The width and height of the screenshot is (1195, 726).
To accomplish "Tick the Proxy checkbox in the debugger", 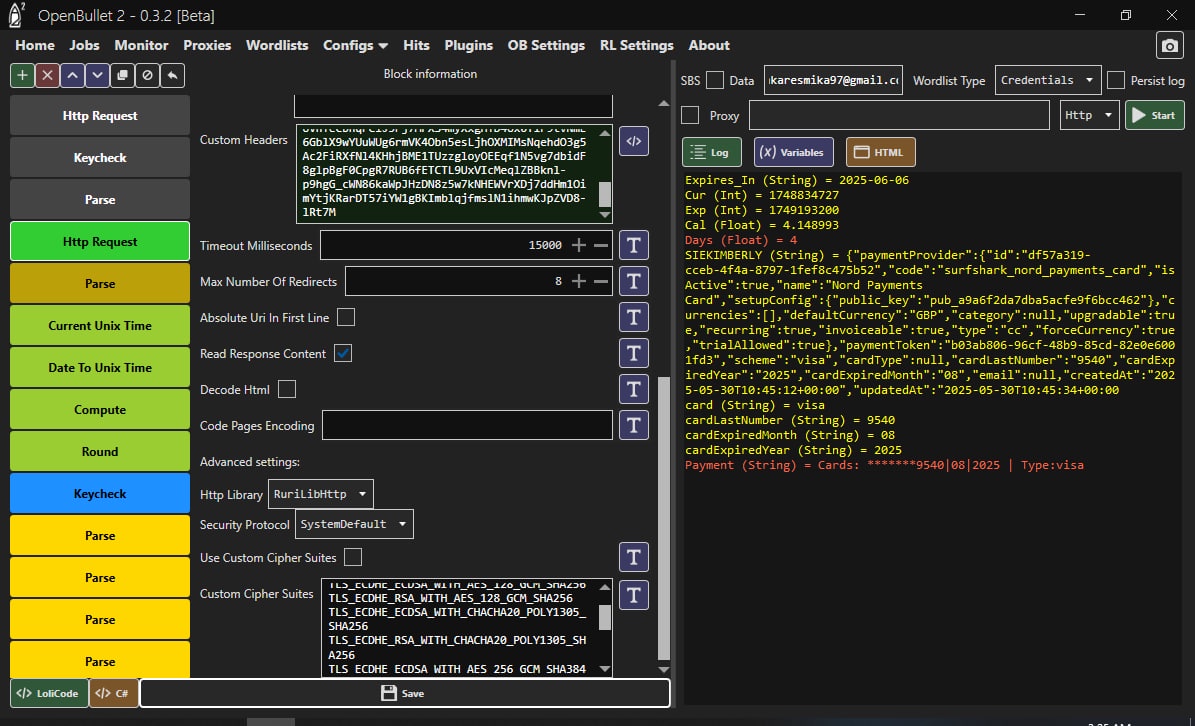I will 690,115.
